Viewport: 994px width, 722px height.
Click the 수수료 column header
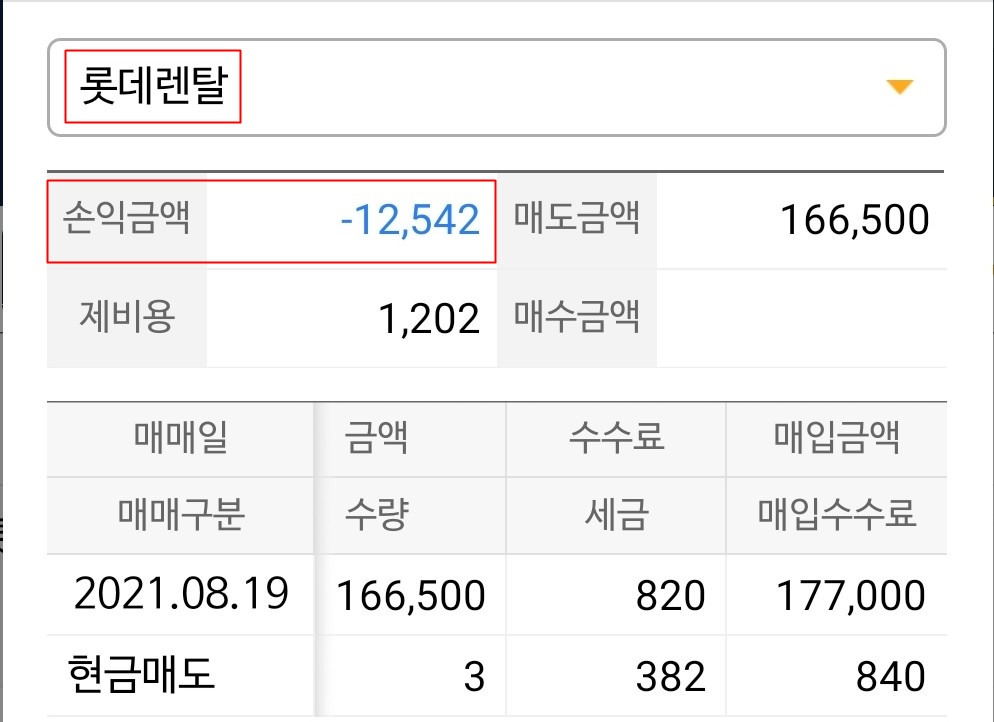(x=616, y=437)
